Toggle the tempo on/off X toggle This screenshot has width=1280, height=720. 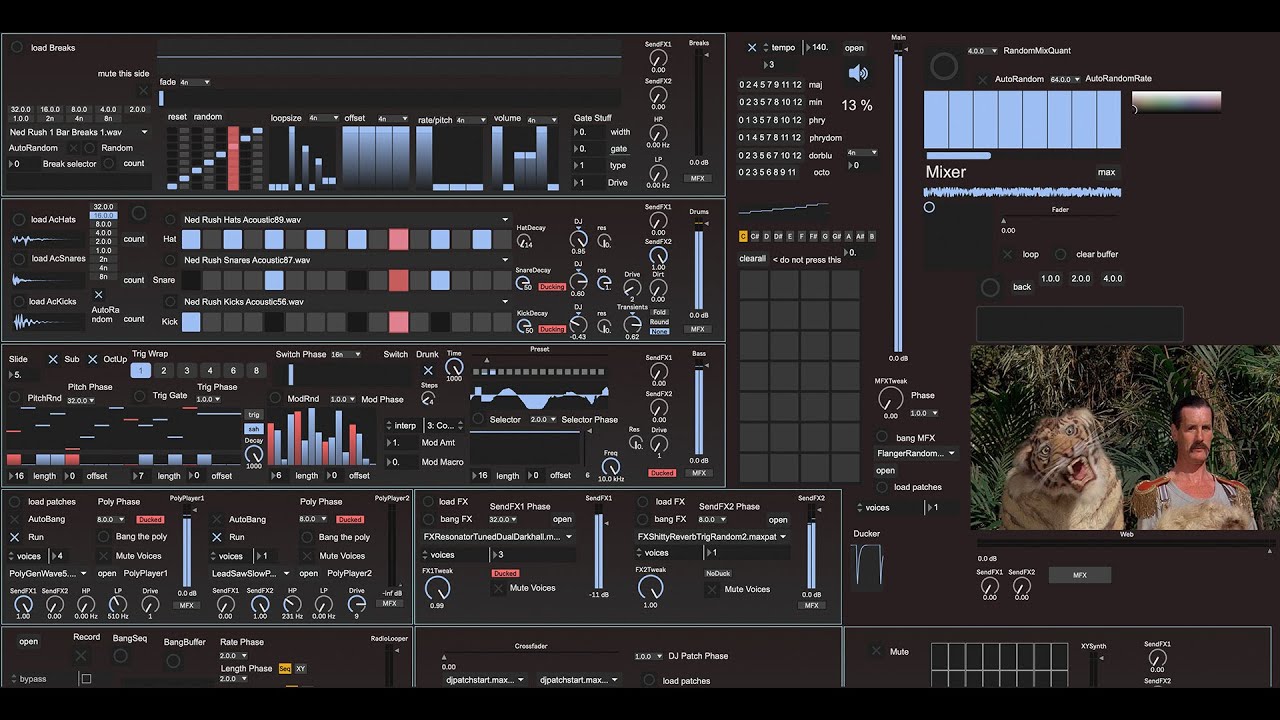(752, 47)
